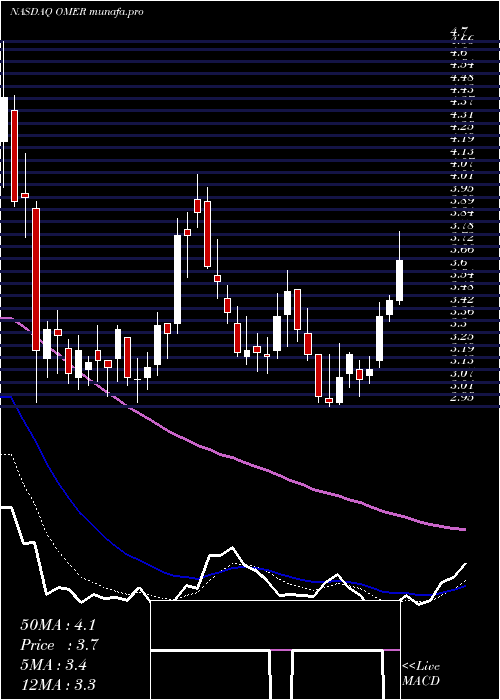Click the <<Live MACD label
This screenshot has height=700, width=500.
(421, 674)
